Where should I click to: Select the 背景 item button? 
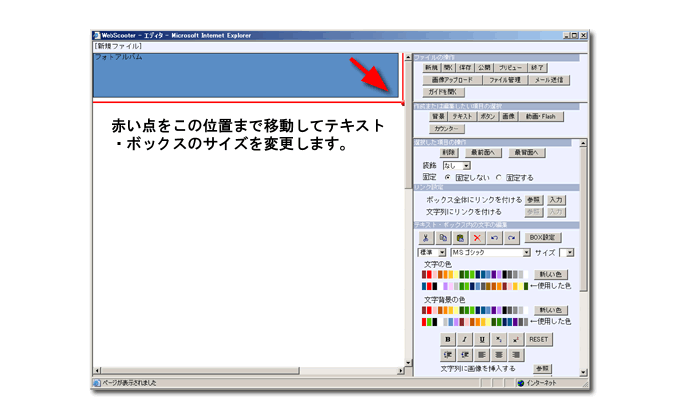pyautogui.click(x=438, y=116)
